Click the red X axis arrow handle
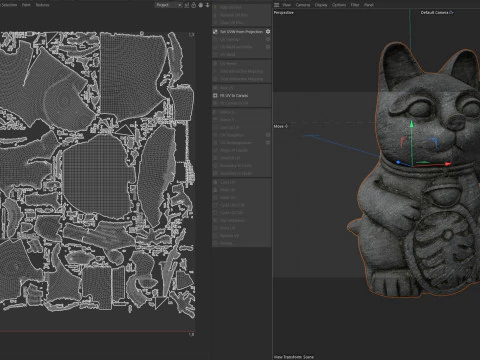Screen dimensions: 480x360 (x=447, y=164)
